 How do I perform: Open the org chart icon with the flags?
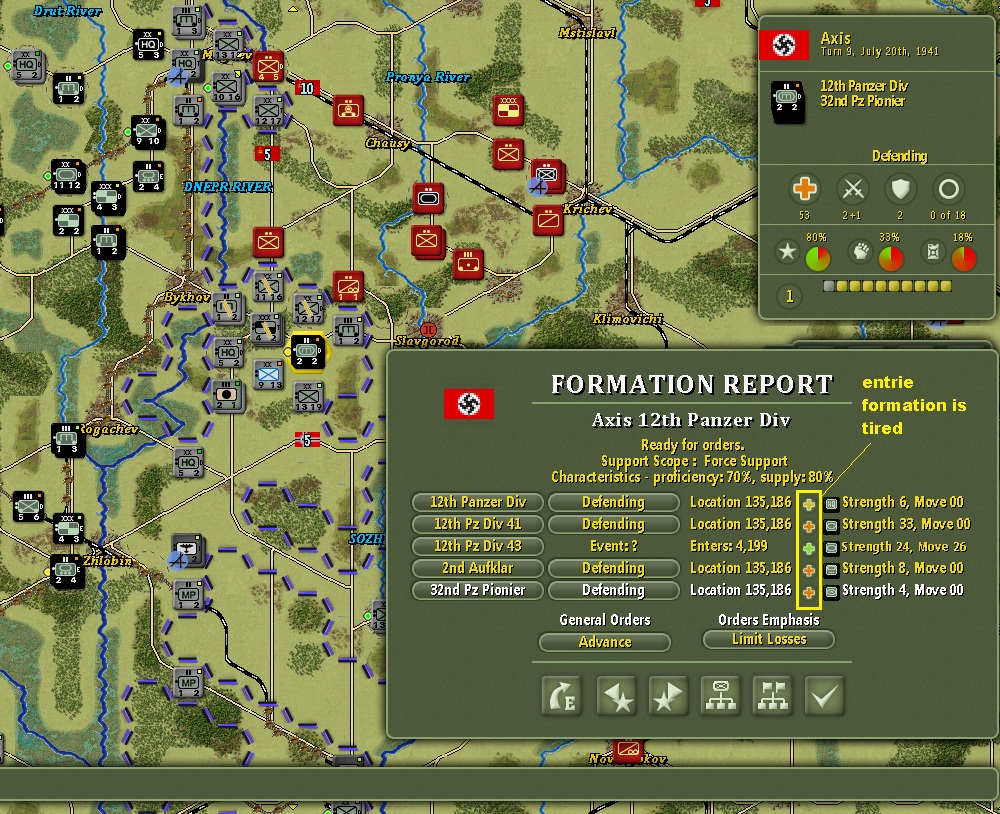click(x=772, y=696)
